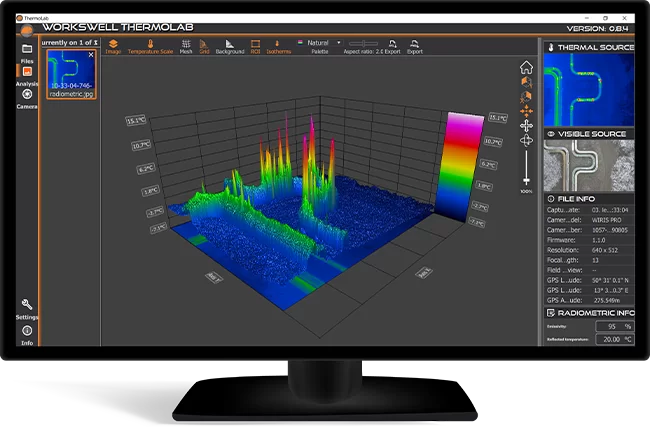Click the Export button beside Aspect ratio label
Screen dimensions: 650x427
[x=392, y=46]
